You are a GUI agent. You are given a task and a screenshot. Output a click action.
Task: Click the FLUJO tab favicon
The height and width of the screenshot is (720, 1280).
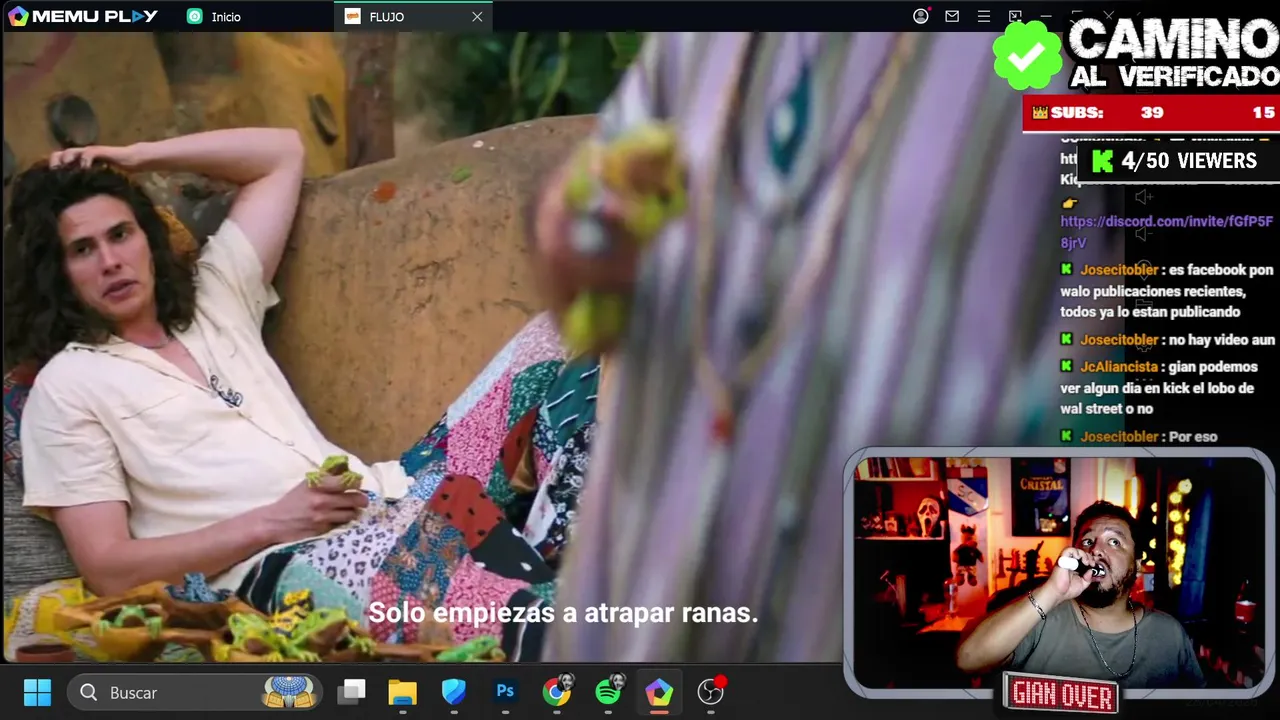click(352, 16)
